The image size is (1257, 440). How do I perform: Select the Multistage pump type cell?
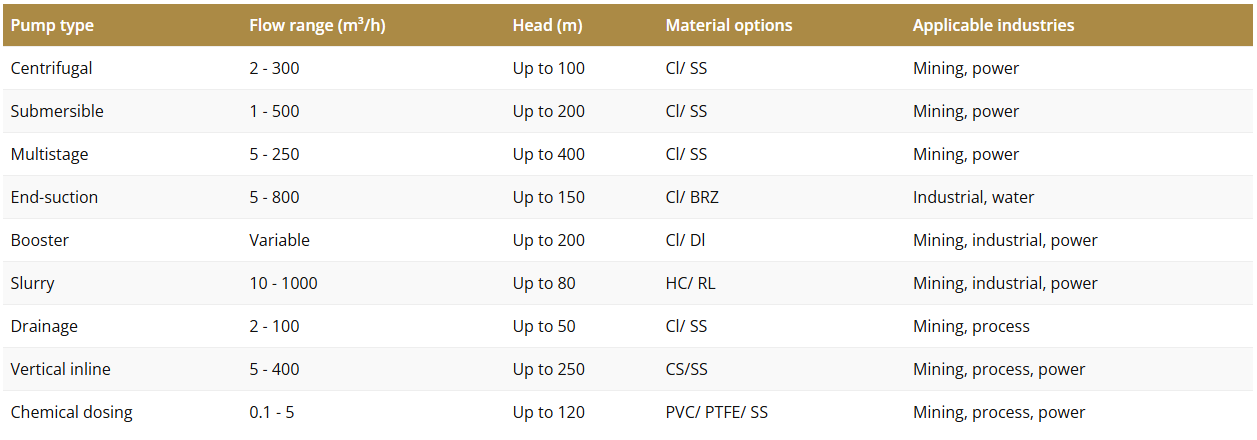point(49,154)
